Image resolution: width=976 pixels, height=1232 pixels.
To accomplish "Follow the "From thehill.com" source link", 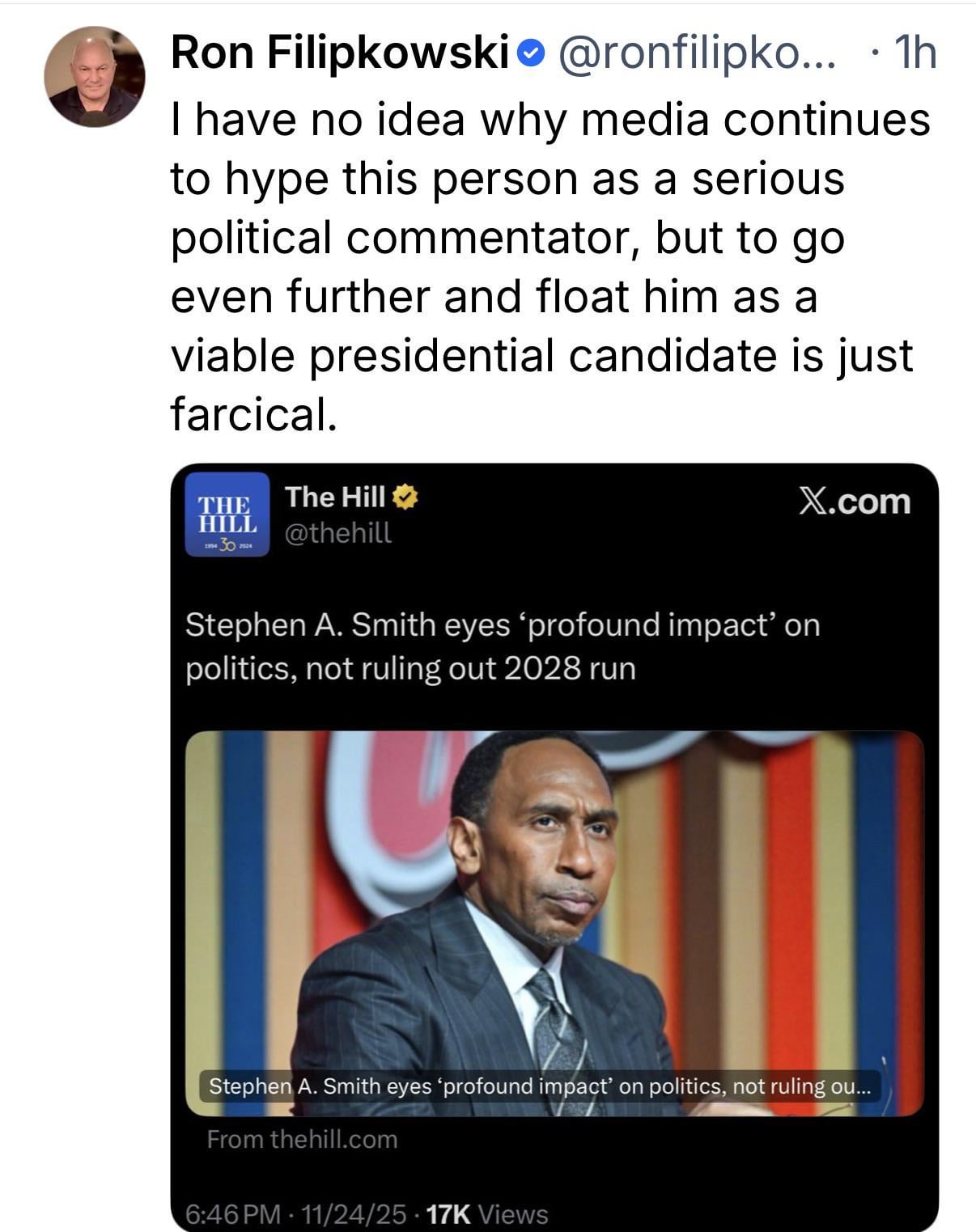I will 302,1139.
